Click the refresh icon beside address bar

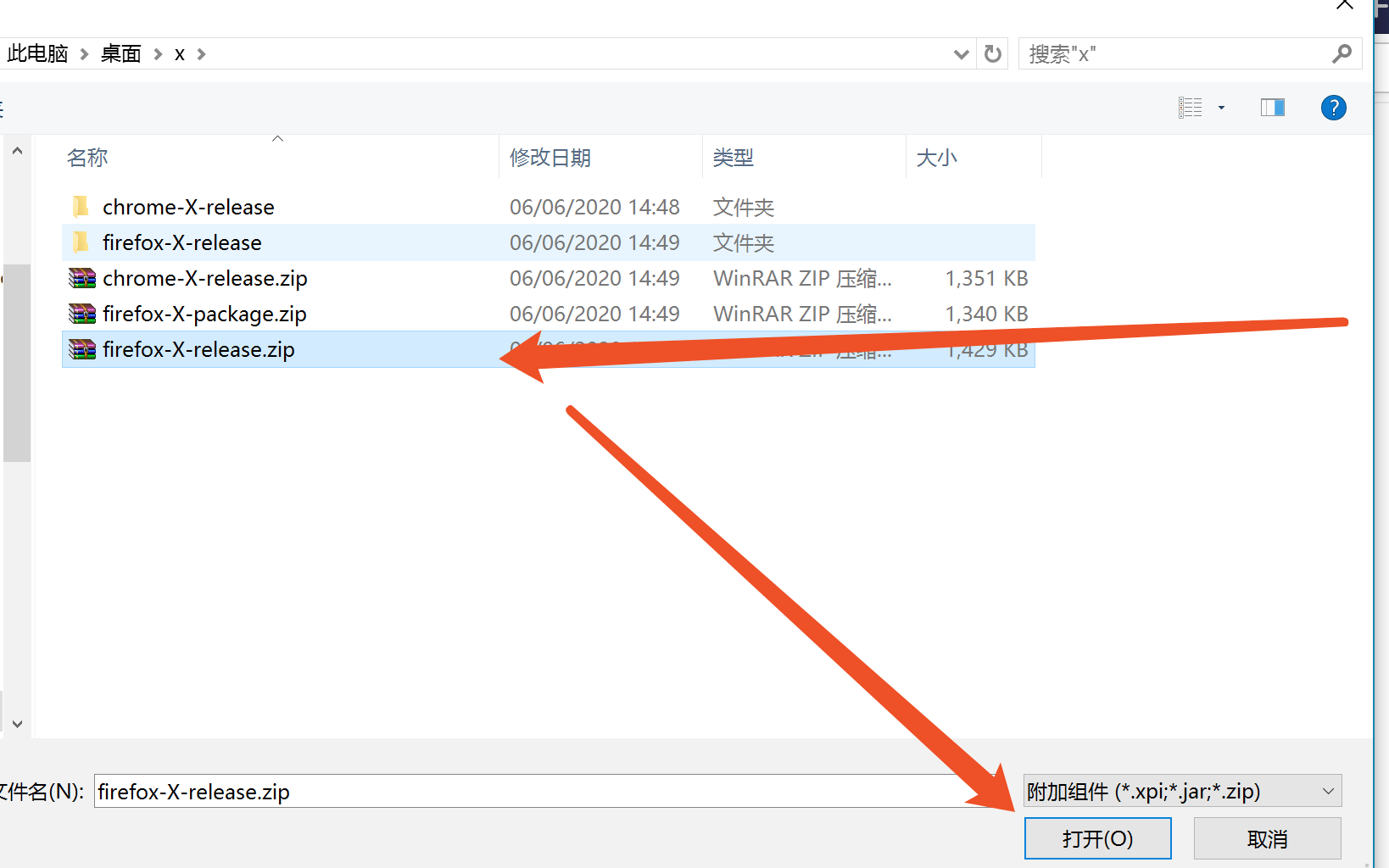[x=992, y=54]
